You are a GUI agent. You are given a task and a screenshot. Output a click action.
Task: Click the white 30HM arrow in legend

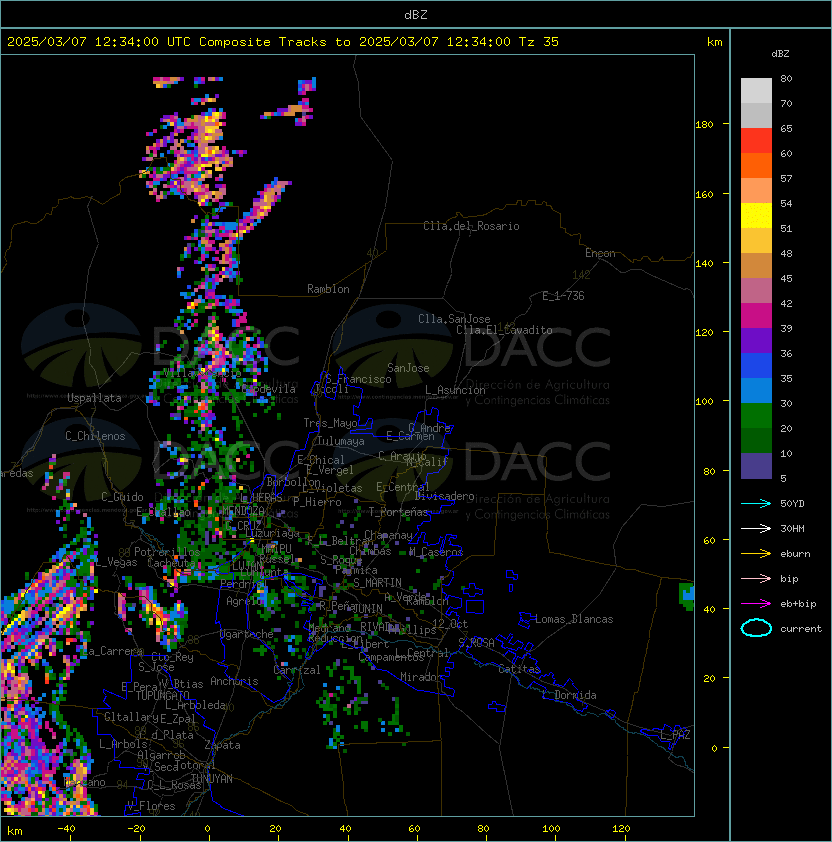pyautogui.click(x=756, y=528)
